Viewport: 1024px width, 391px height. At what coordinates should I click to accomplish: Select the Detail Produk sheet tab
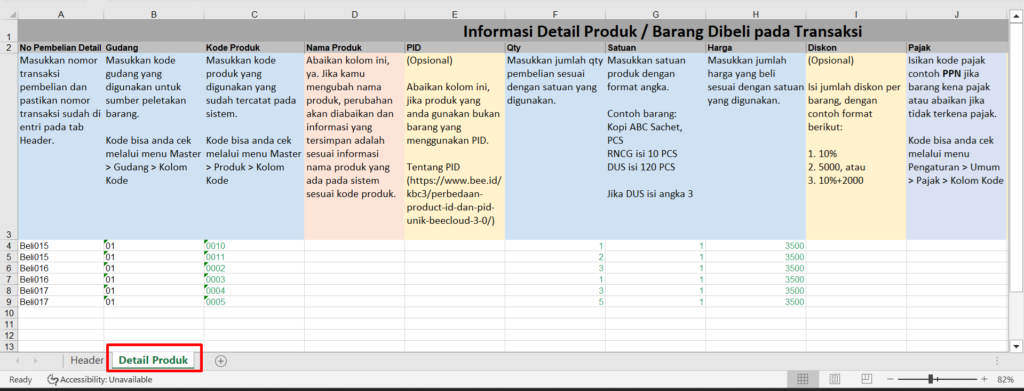pos(153,360)
